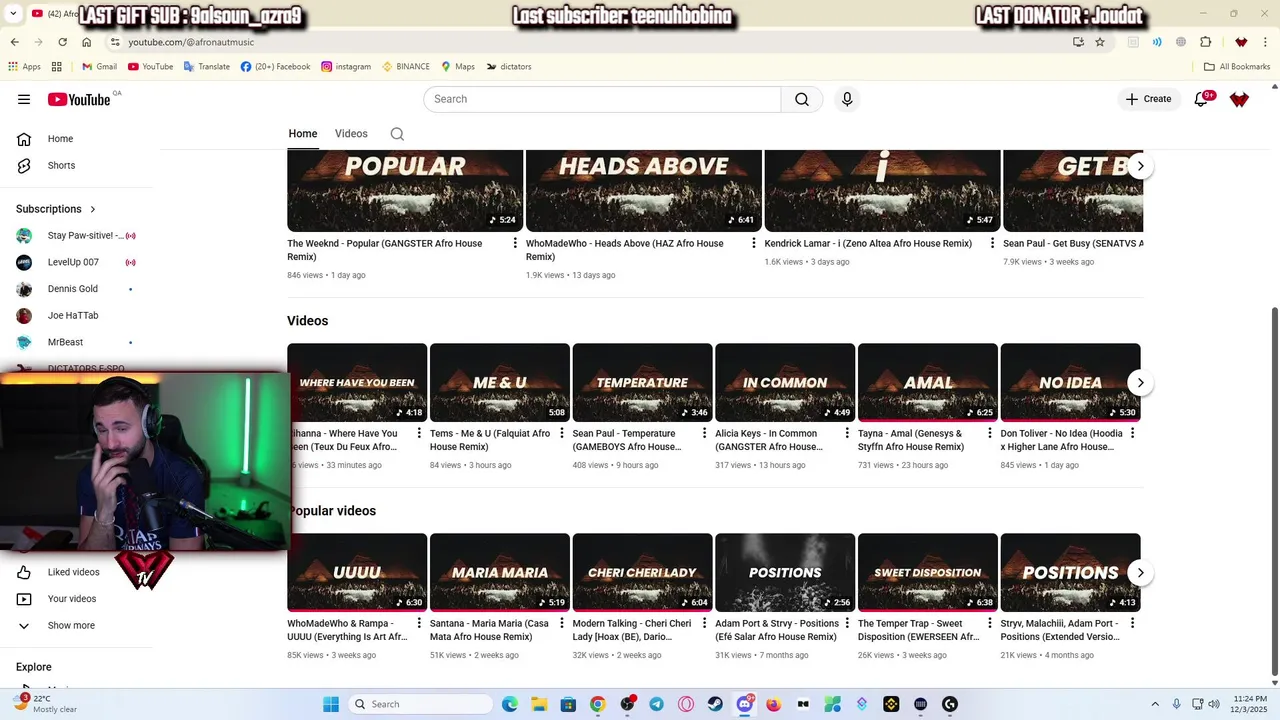
Task: Play the HEADS ABOVE video thumbnail
Action: tap(644, 191)
